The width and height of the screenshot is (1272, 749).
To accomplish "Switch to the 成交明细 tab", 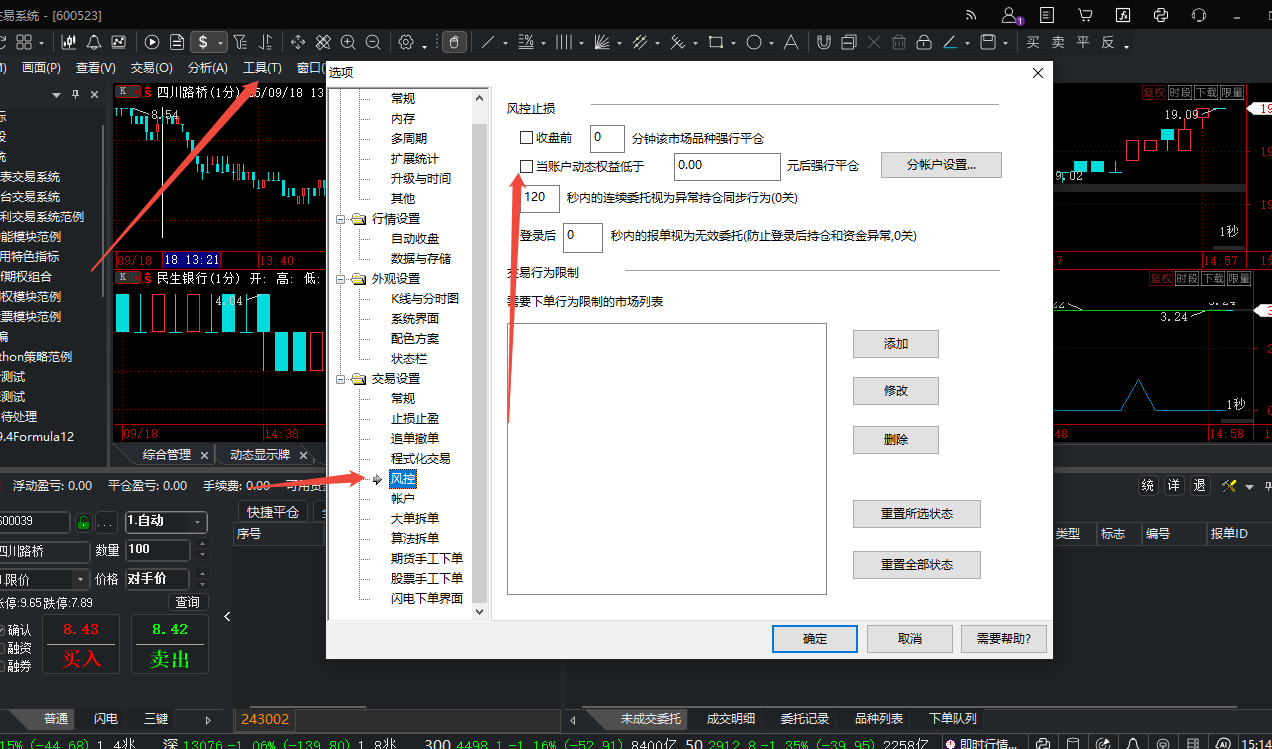I will click(x=731, y=719).
